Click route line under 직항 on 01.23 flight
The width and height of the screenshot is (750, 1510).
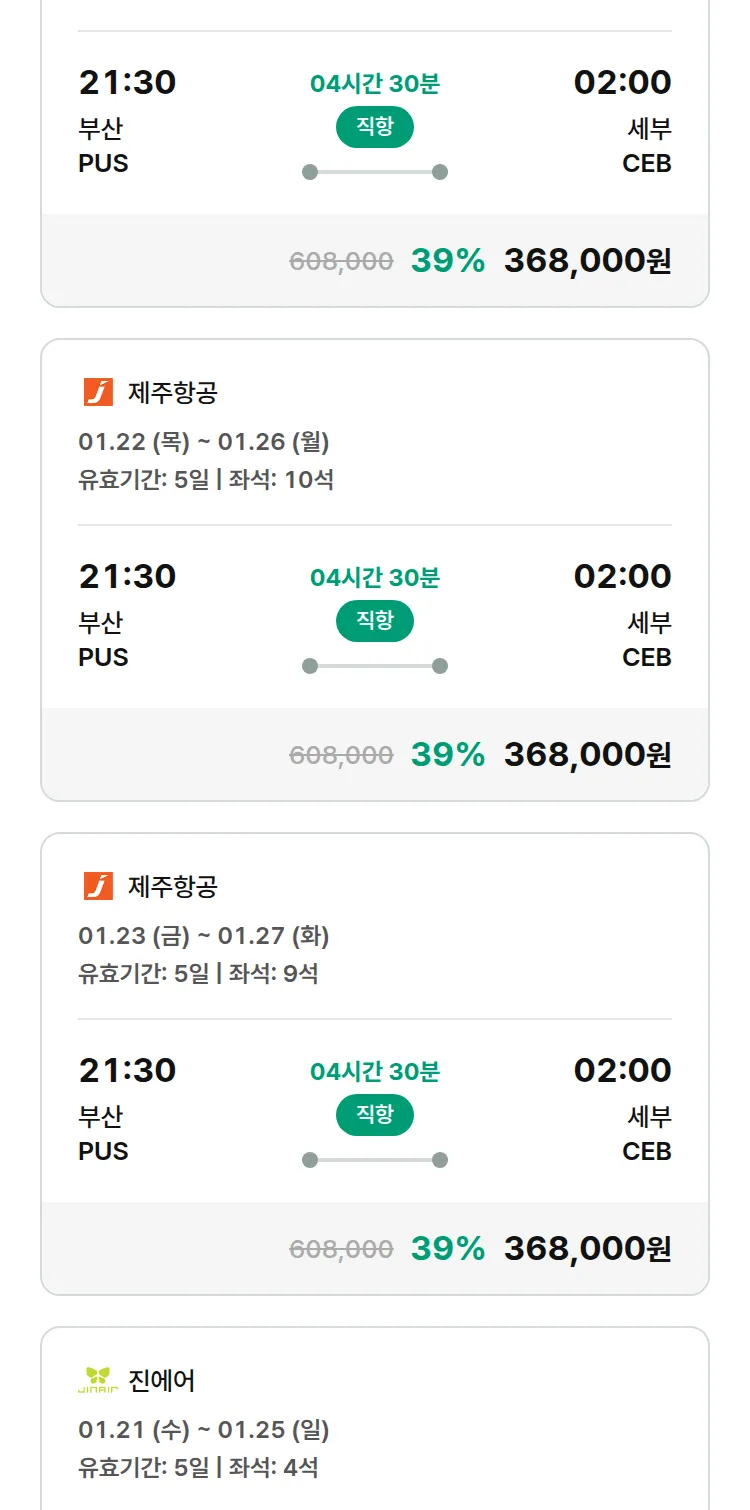tap(374, 1160)
